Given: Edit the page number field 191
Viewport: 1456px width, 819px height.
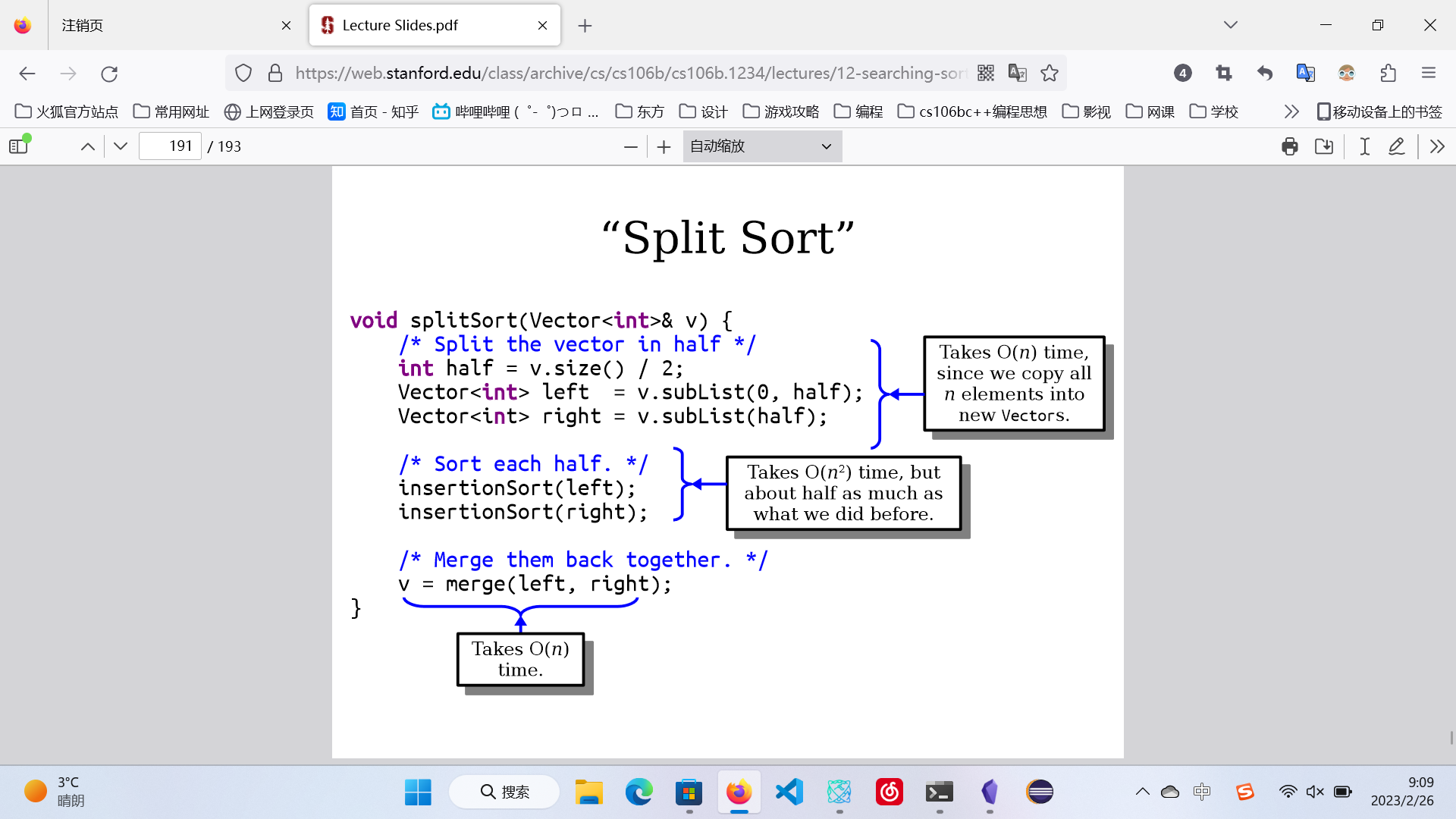Looking at the screenshot, I should coord(171,146).
